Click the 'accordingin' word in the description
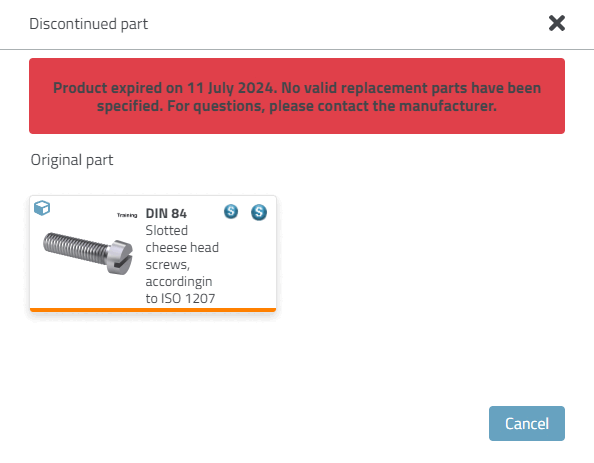Viewport: 594px width, 463px height. 179,282
